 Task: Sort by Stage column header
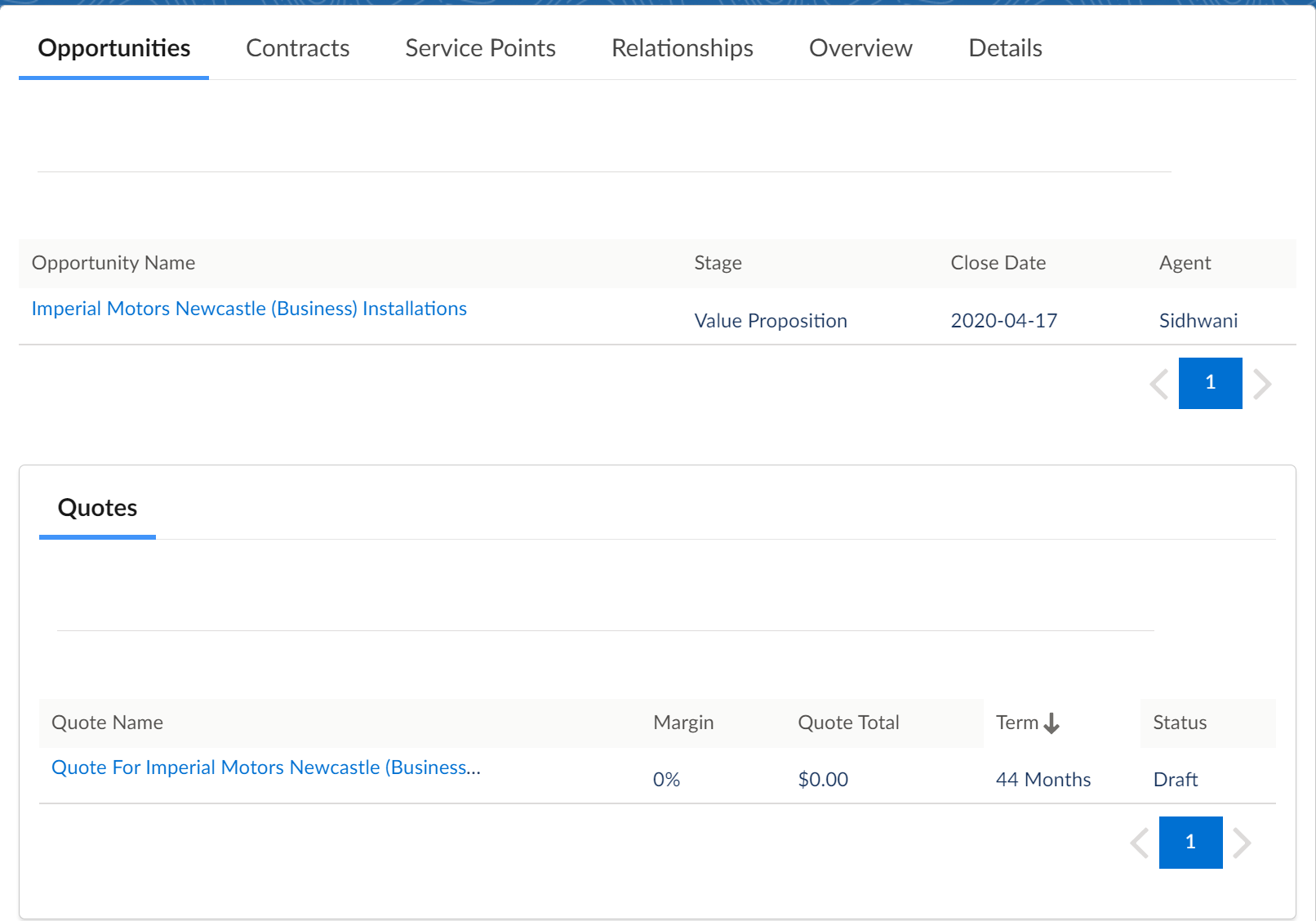click(x=718, y=263)
